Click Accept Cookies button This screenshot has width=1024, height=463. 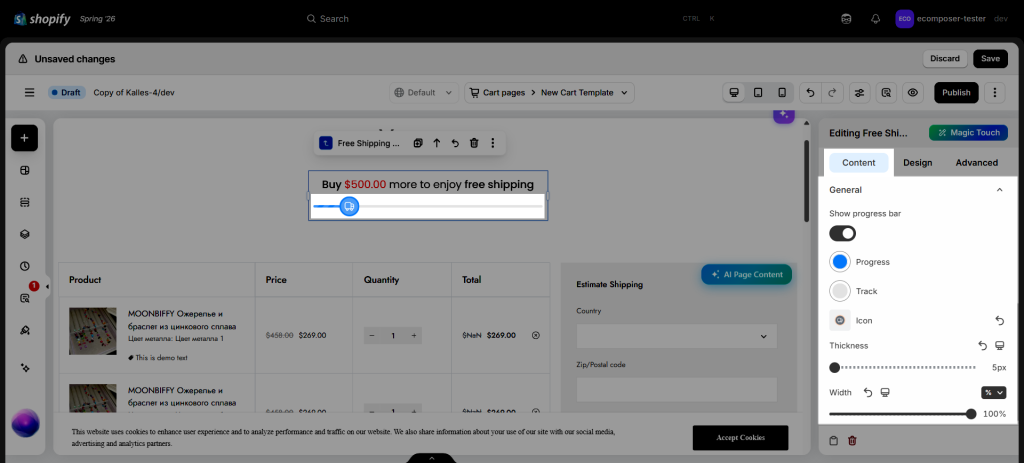point(740,438)
